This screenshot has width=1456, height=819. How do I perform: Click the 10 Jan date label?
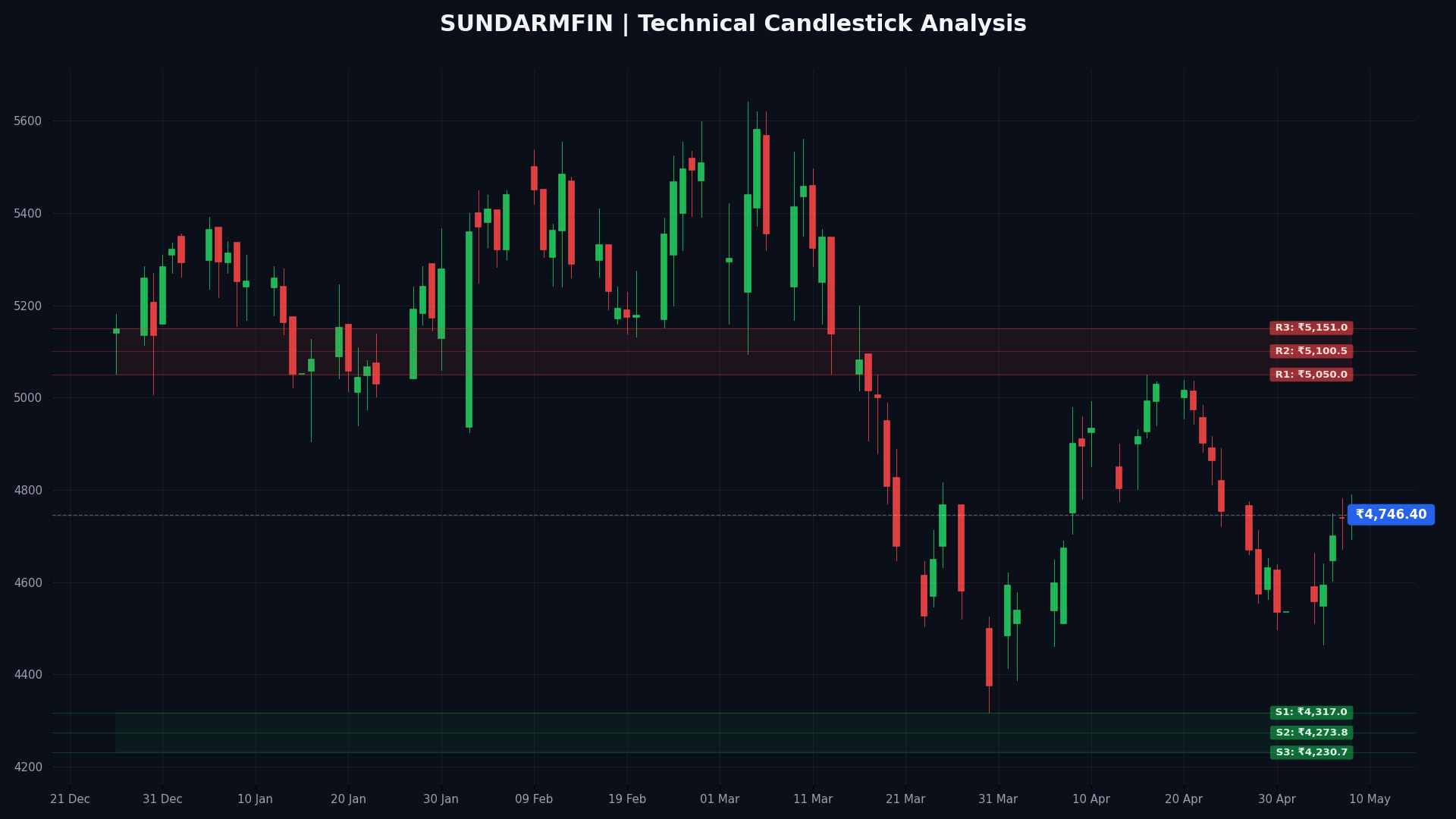click(256, 799)
